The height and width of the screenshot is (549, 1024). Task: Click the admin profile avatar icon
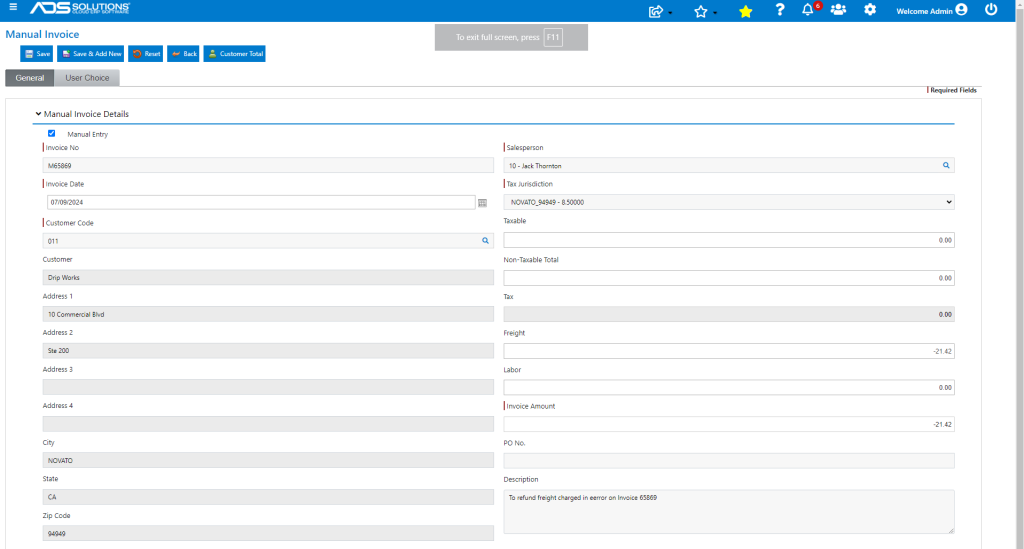[x=961, y=9]
